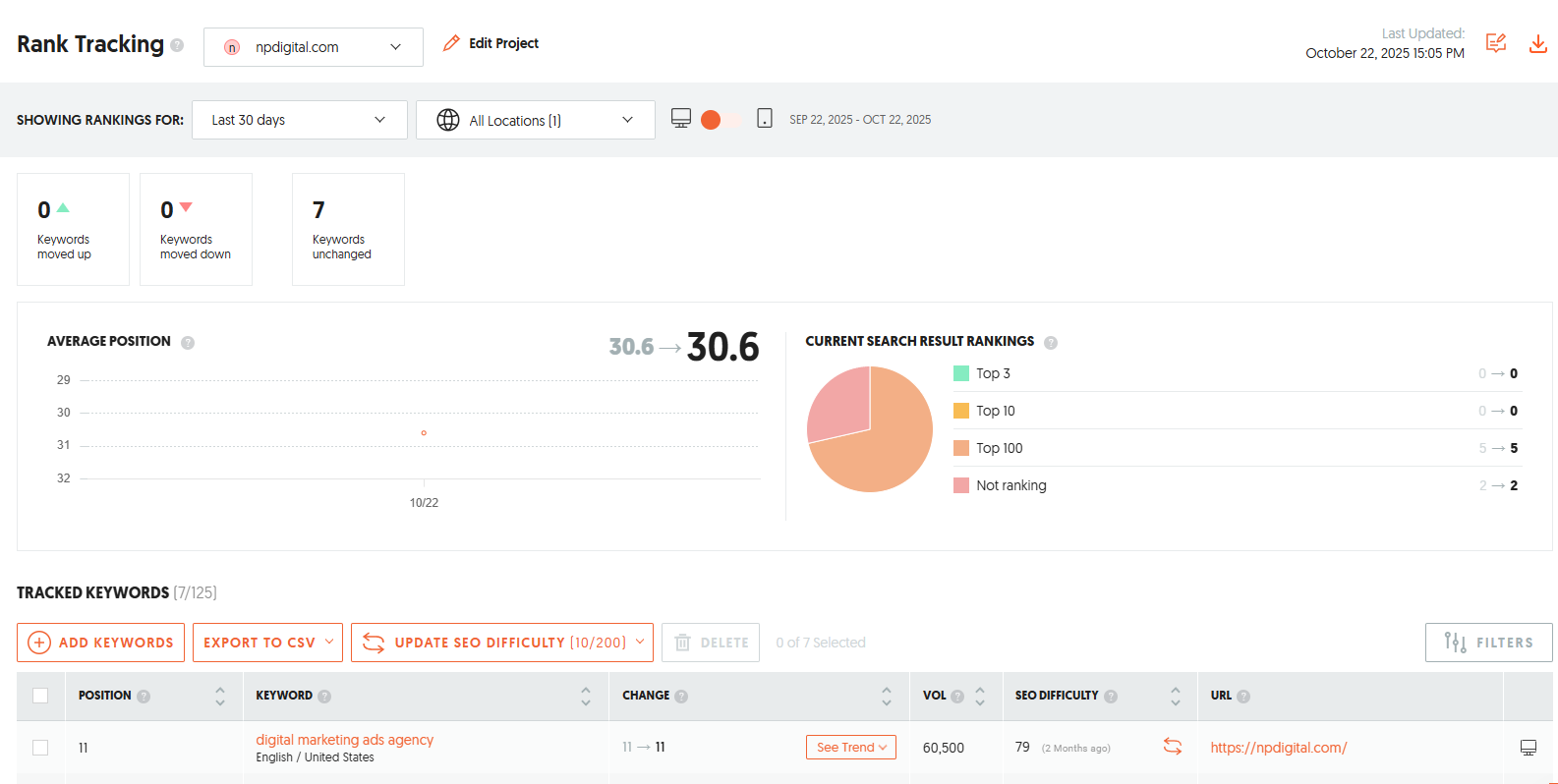
Task: Toggle the desktop/mobile device switch
Action: tap(722, 120)
